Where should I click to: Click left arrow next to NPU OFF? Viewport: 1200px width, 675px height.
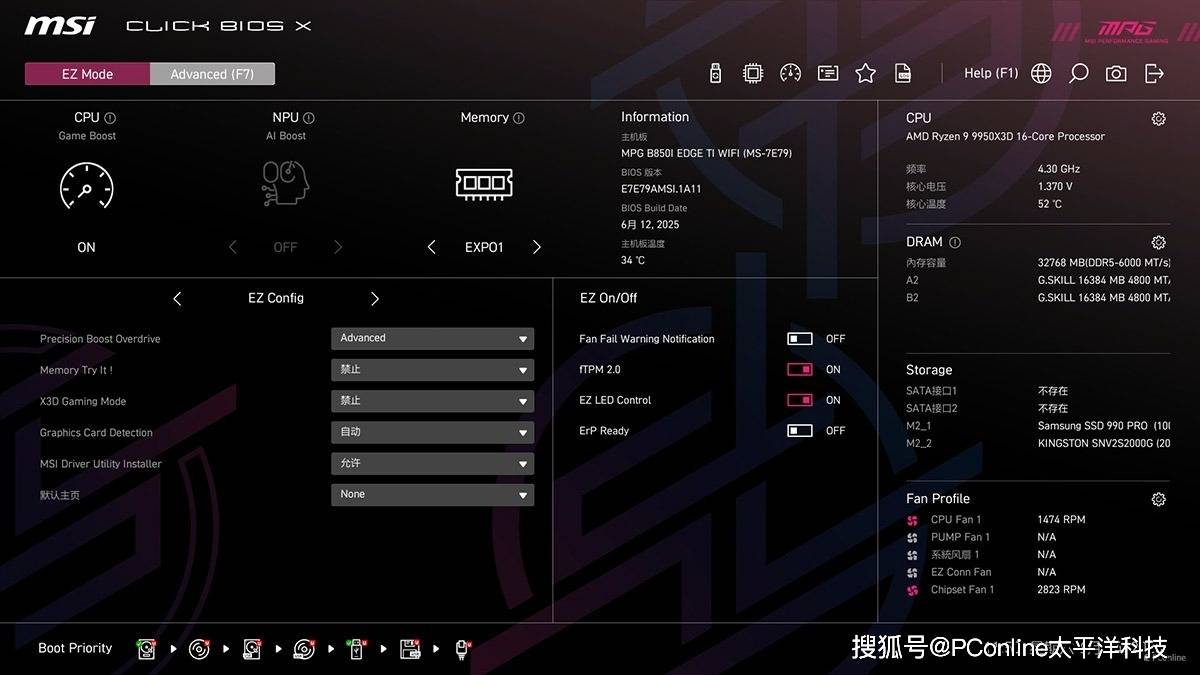[232, 247]
